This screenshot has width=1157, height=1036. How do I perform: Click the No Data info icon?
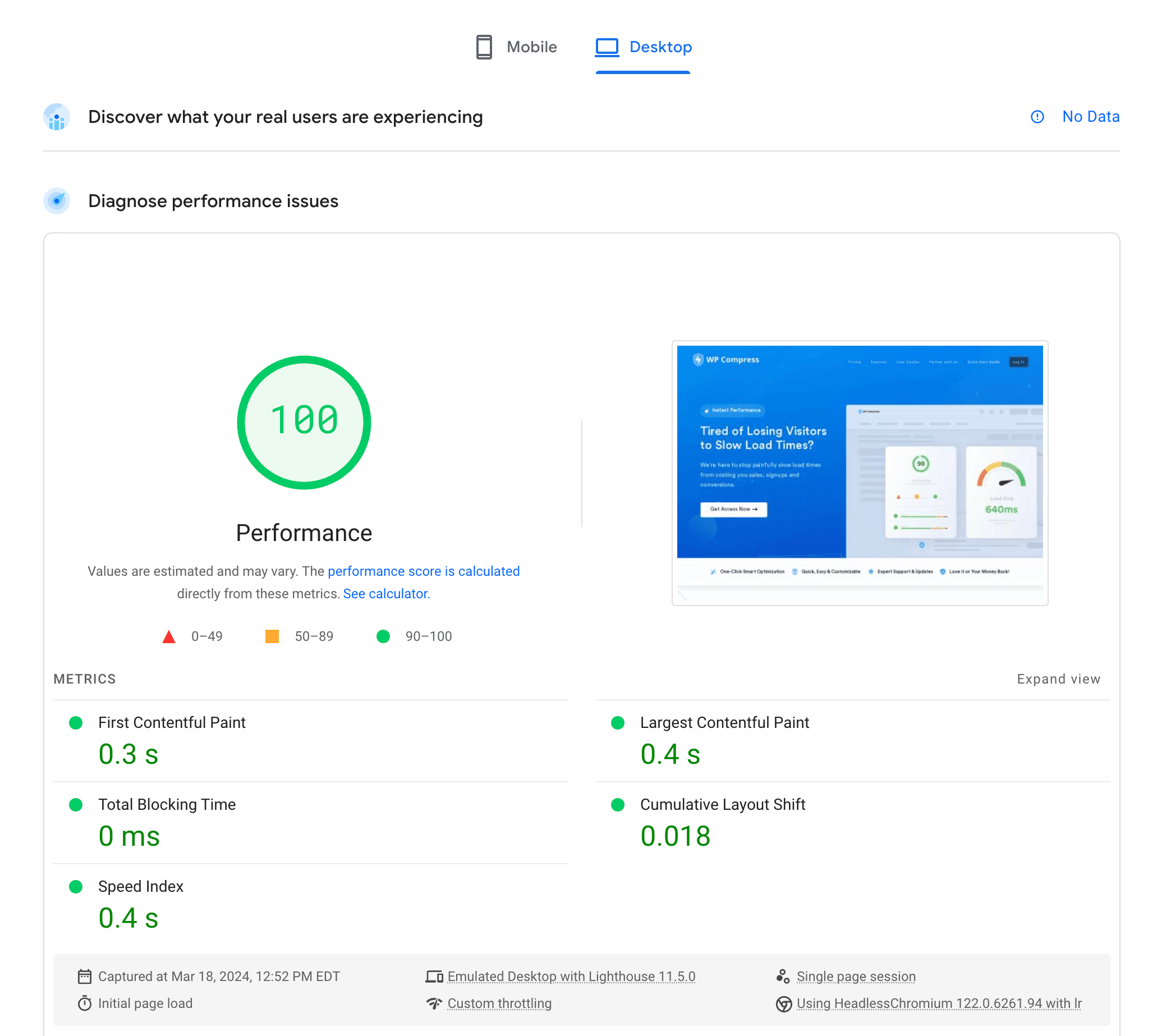tap(1037, 117)
